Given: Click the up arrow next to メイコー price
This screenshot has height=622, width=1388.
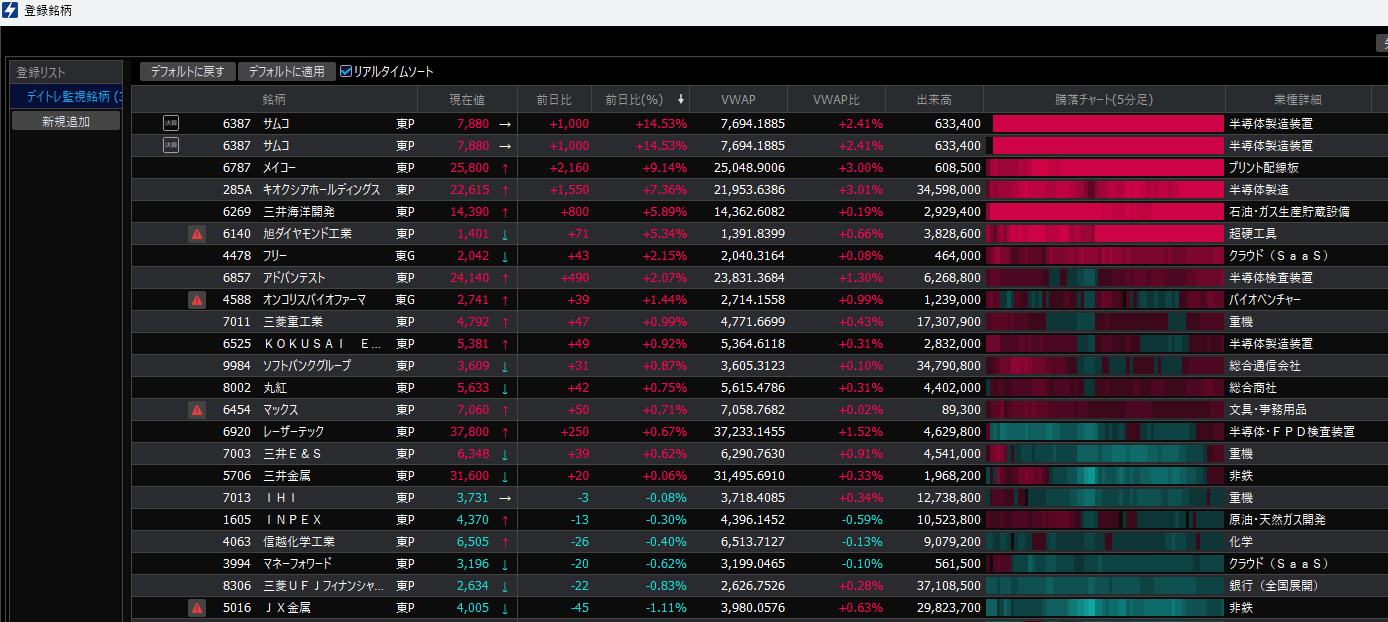Looking at the screenshot, I should [x=505, y=167].
